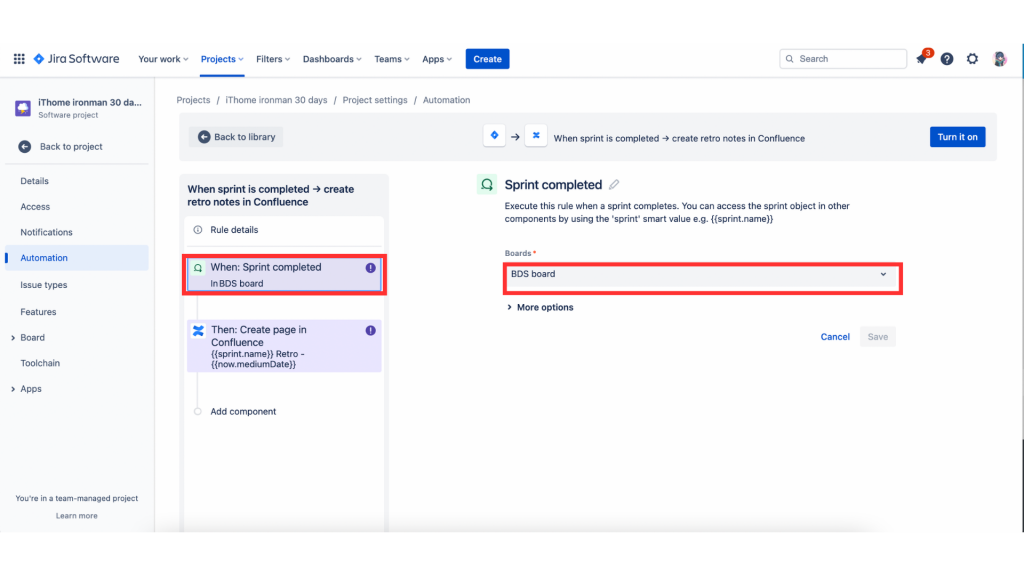Click the warning badge on Create page in Confluence
This screenshot has height=576, width=1024.
click(x=370, y=330)
